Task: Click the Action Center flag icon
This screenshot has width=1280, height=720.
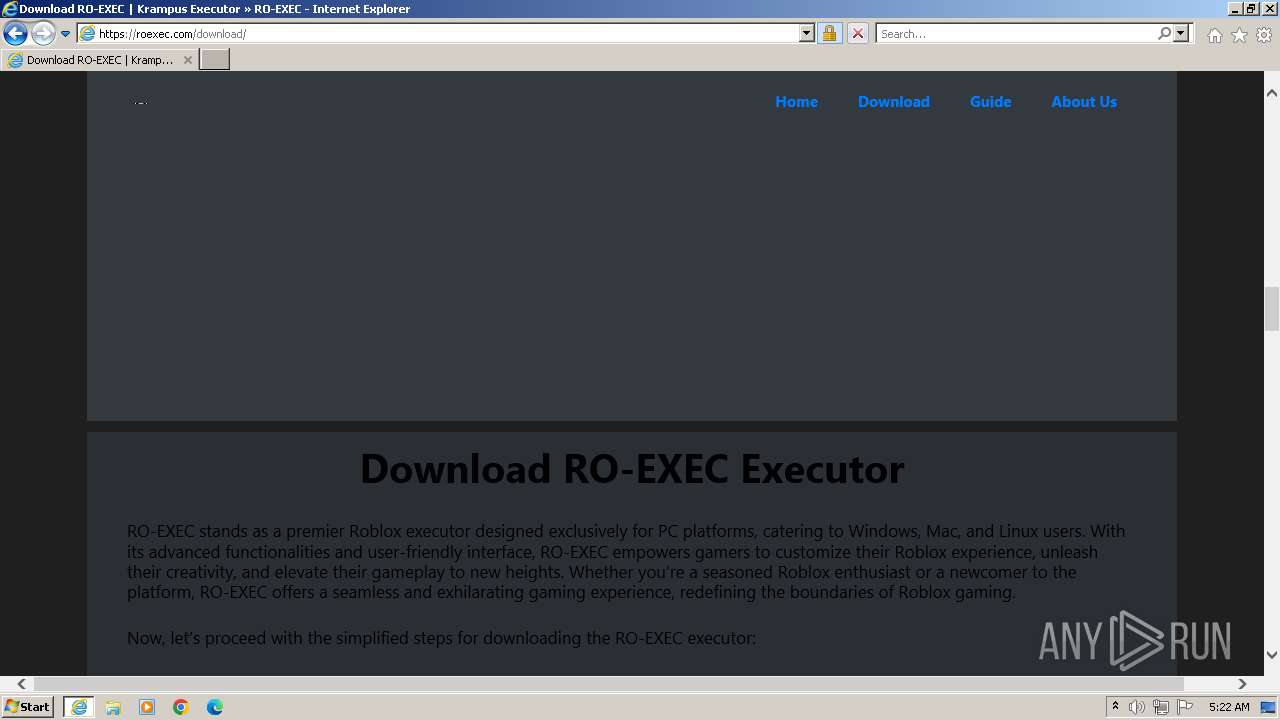Action: 1185,707
